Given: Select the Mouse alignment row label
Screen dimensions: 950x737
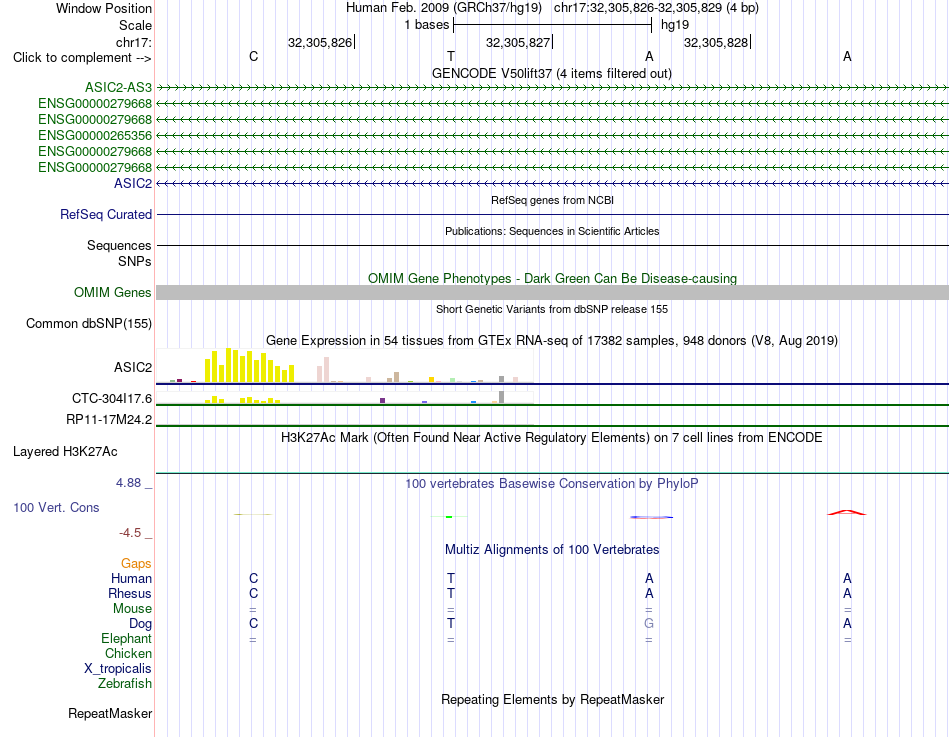Looking at the screenshot, I should coord(132,609).
